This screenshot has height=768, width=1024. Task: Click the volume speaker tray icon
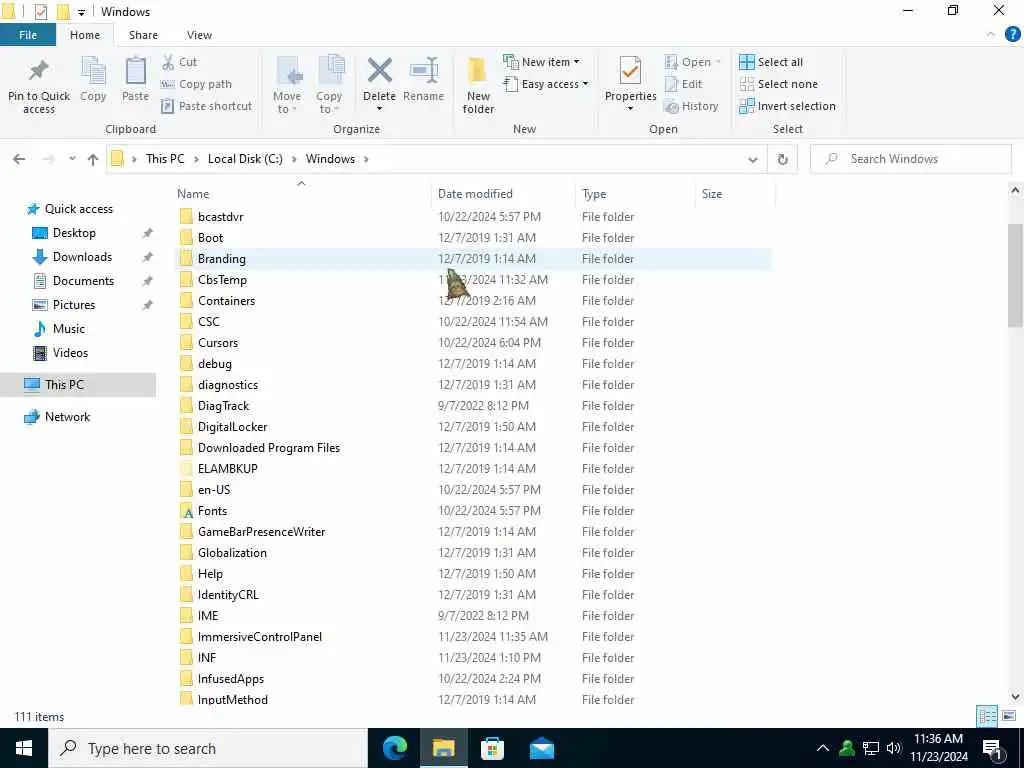tap(894, 748)
